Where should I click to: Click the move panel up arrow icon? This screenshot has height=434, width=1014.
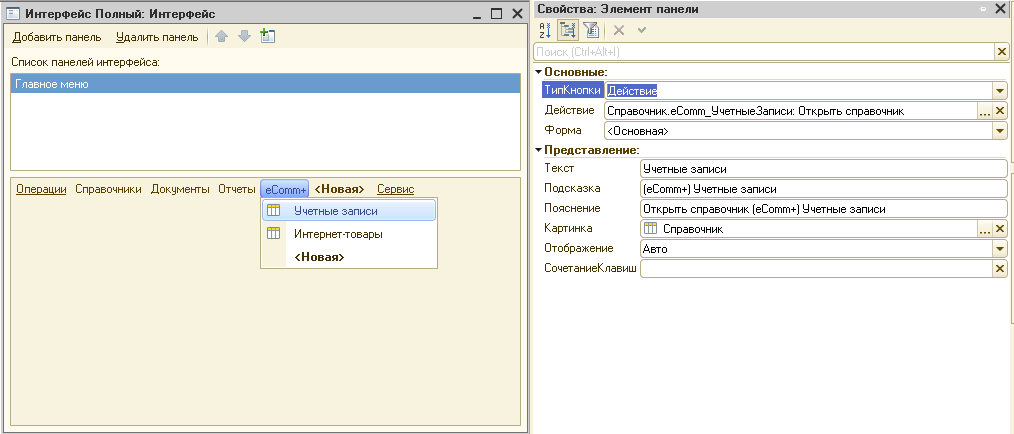(222, 37)
